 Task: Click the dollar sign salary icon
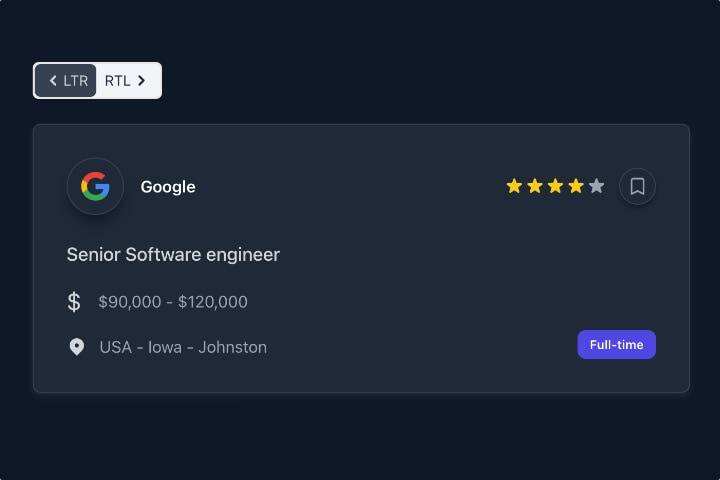pyautogui.click(x=74, y=301)
